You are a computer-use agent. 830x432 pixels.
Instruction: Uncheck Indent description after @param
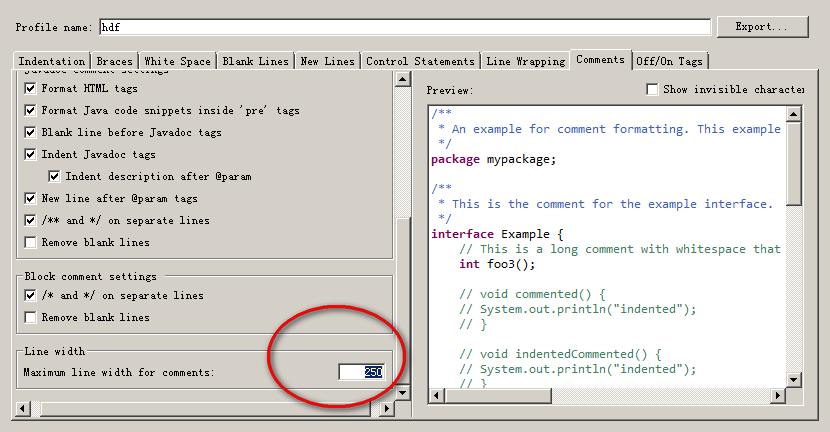(54, 177)
